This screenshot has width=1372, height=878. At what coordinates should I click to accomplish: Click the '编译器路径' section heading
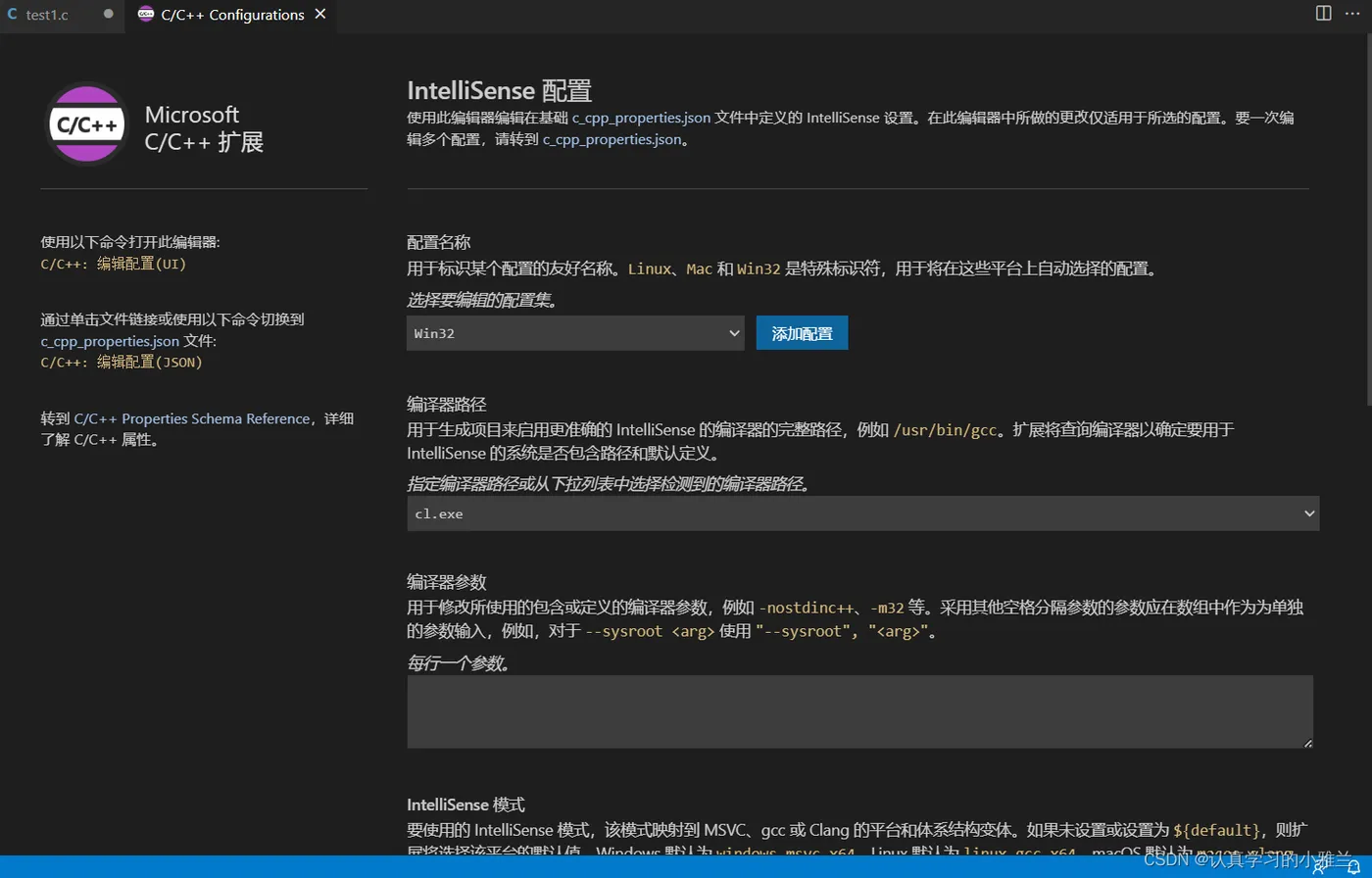[x=446, y=404]
